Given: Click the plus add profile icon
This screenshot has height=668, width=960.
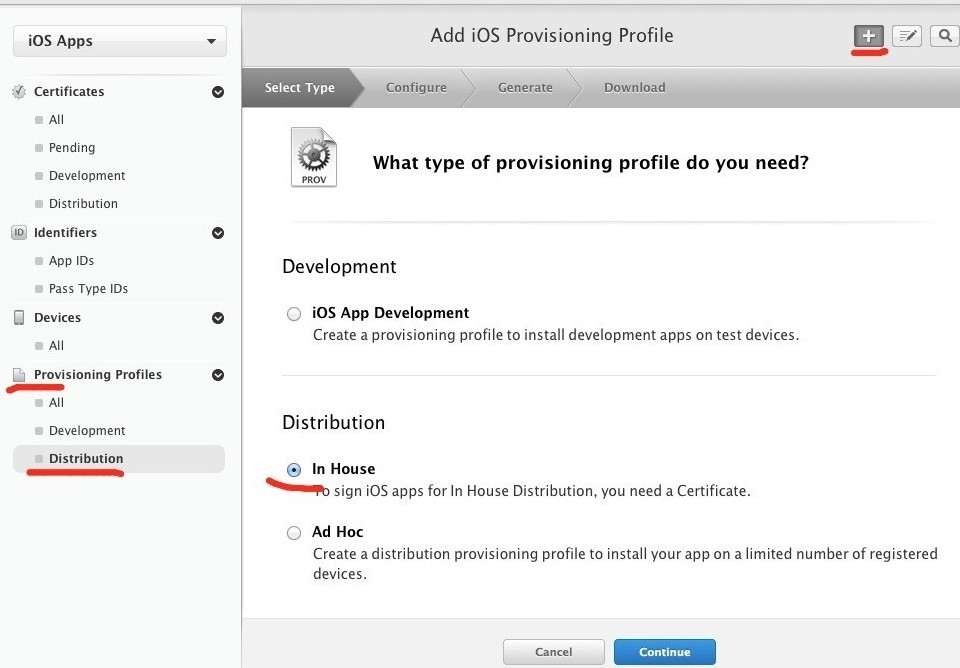Looking at the screenshot, I should 869,36.
